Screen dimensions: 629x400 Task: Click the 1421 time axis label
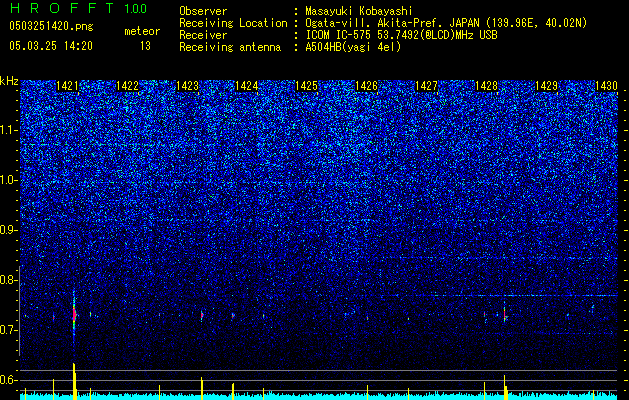(67, 86)
